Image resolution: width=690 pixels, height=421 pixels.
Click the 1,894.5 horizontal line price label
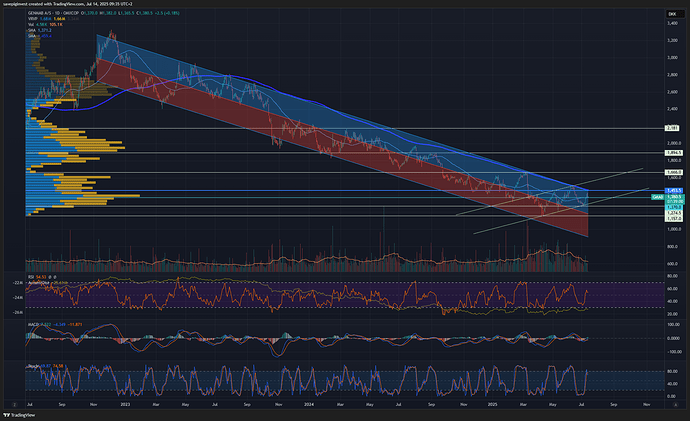coord(674,153)
